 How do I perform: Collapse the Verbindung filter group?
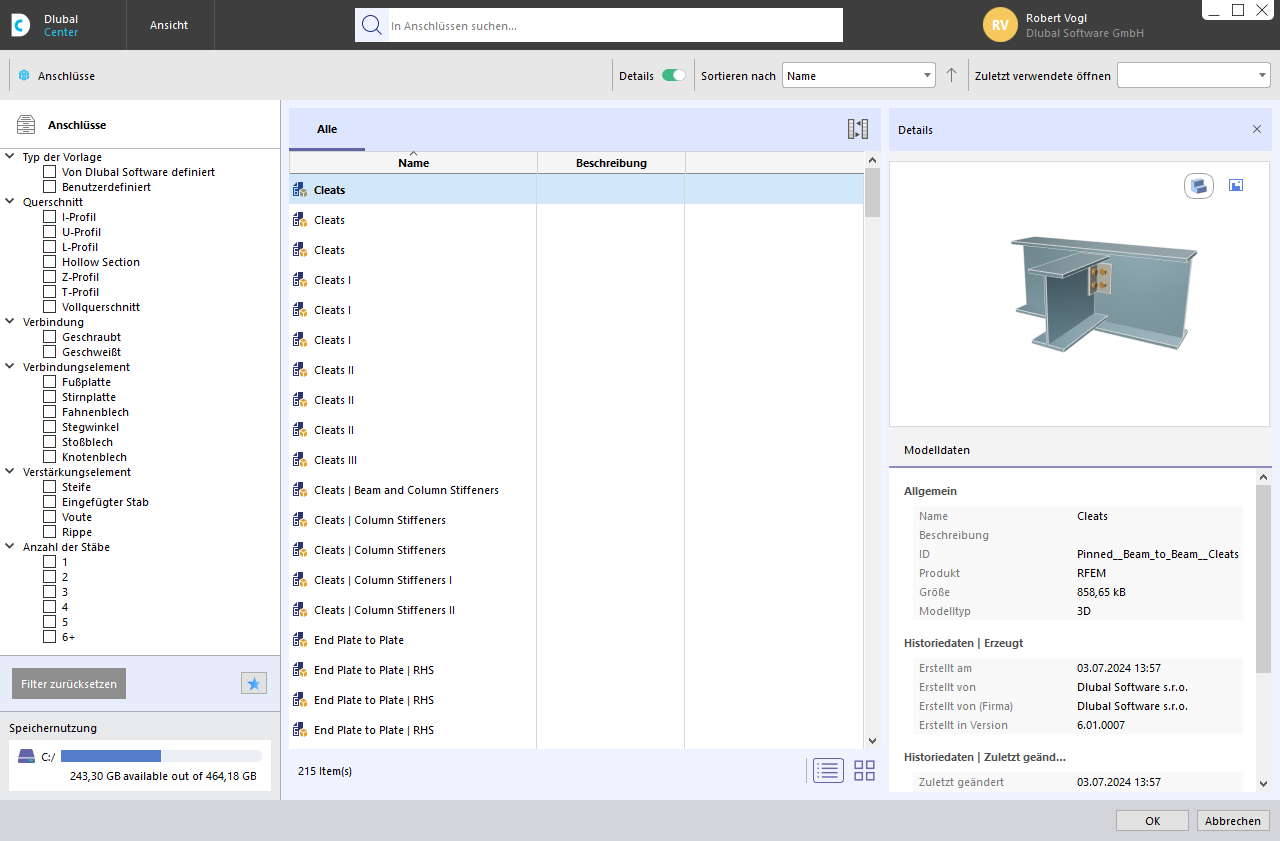(x=10, y=322)
